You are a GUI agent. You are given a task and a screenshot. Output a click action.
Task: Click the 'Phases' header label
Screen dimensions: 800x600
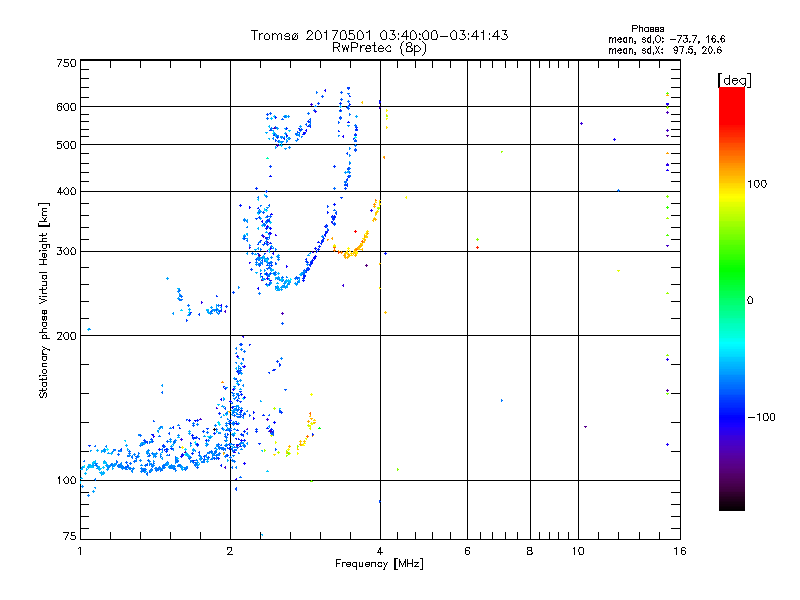[x=647, y=29]
